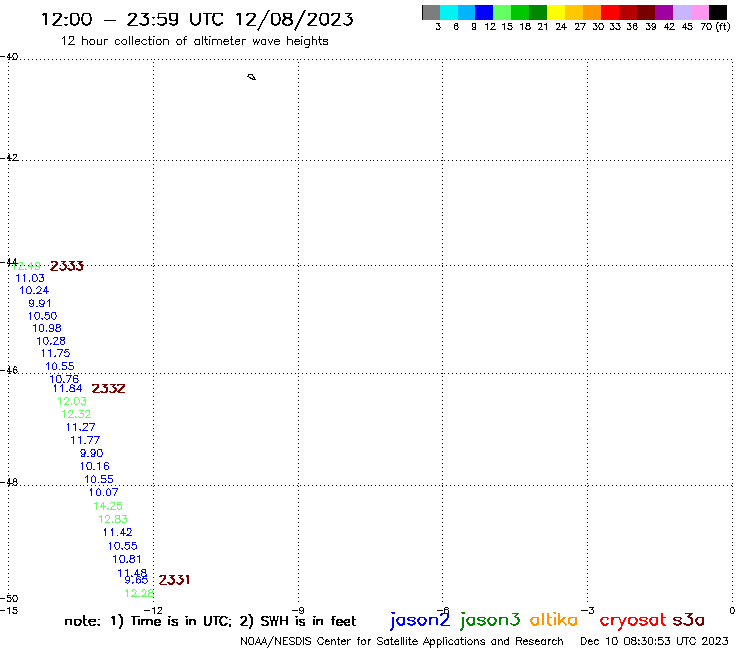Click the cyan swatch in the color scale
Screen dimensions: 740x650
(449, 12)
